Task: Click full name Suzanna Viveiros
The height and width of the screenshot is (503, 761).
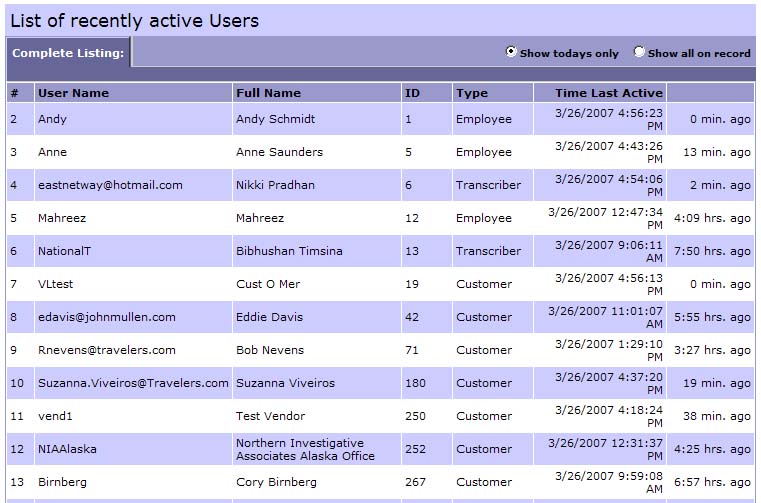Action: coord(285,383)
